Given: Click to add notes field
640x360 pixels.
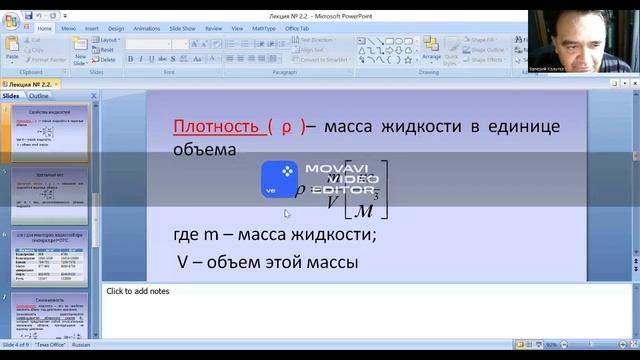Looking at the screenshot, I should point(367,311).
